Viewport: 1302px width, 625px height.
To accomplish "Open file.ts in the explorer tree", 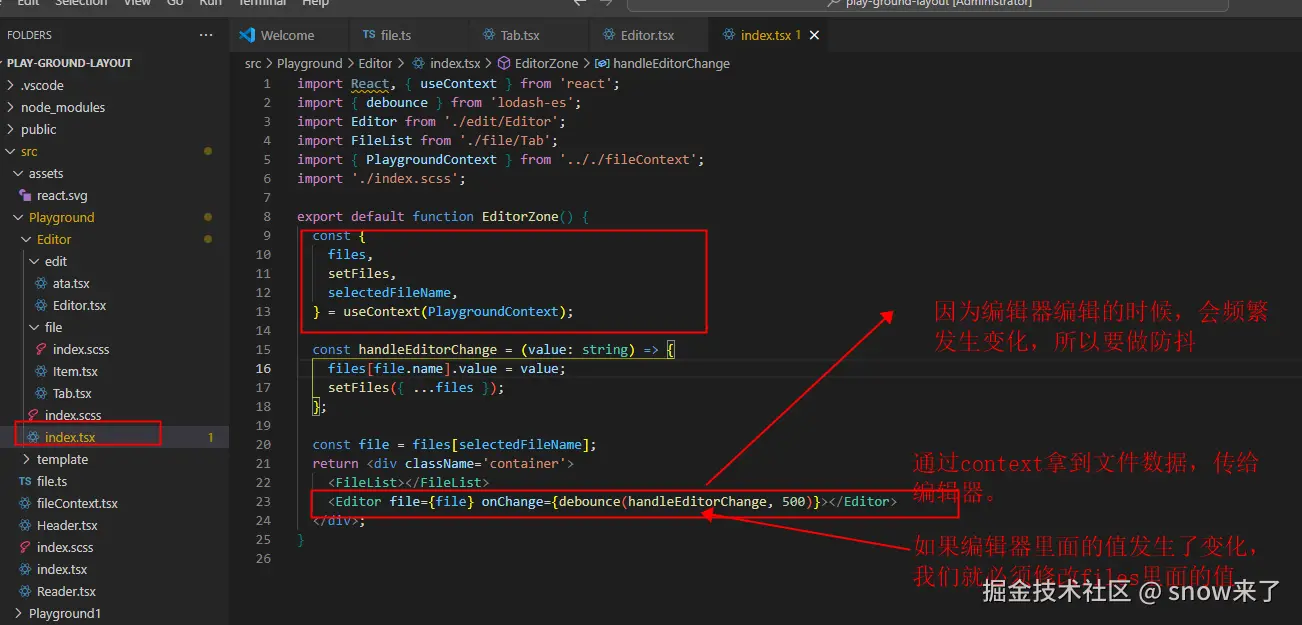I will [x=52, y=481].
